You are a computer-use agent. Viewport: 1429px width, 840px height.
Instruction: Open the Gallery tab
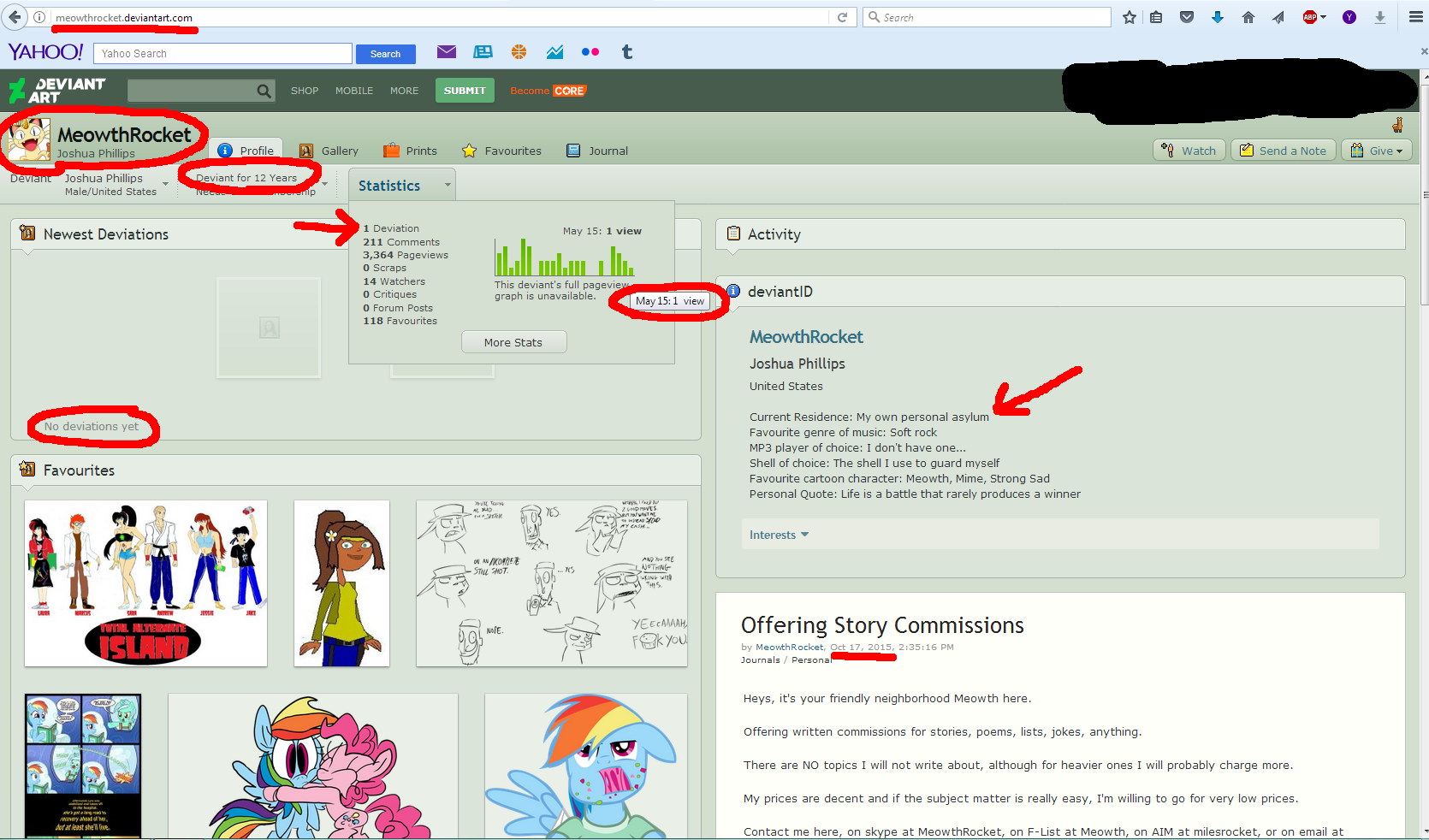[329, 151]
